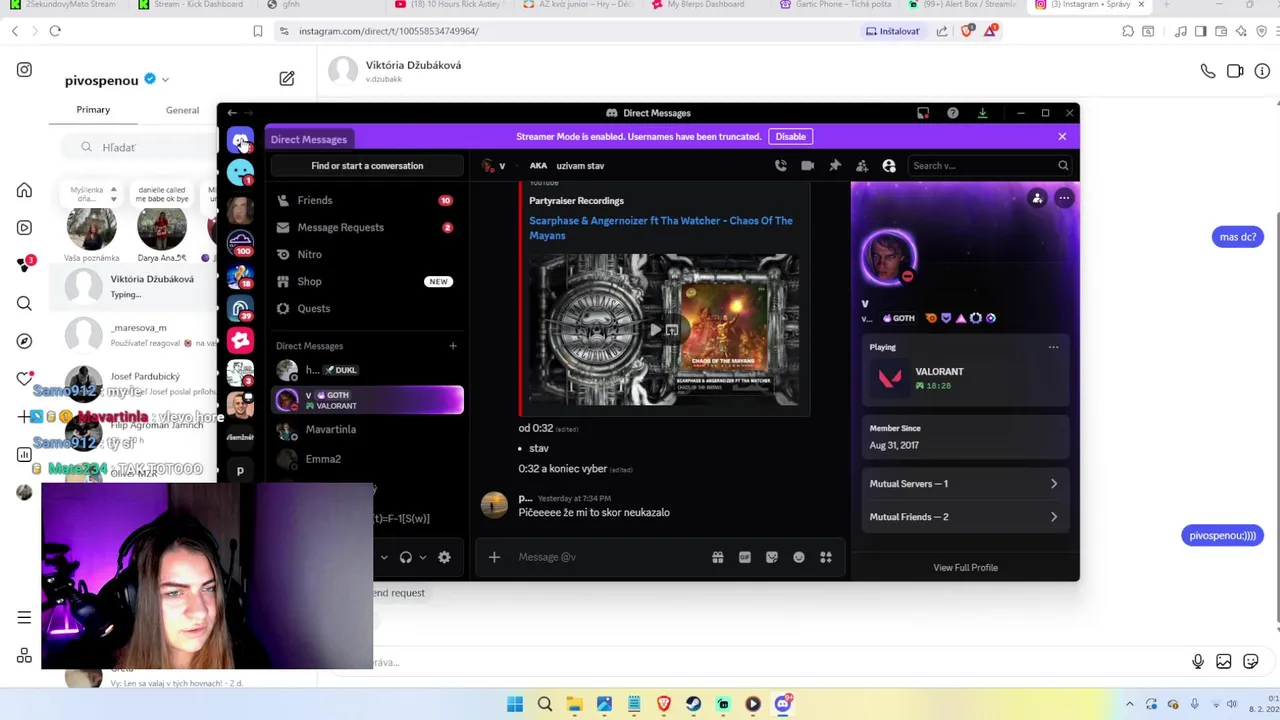The height and width of the screenshot is (720, 1280).
Task: Send a gift from Discord message bar
Action: click(x=717, y=557)
